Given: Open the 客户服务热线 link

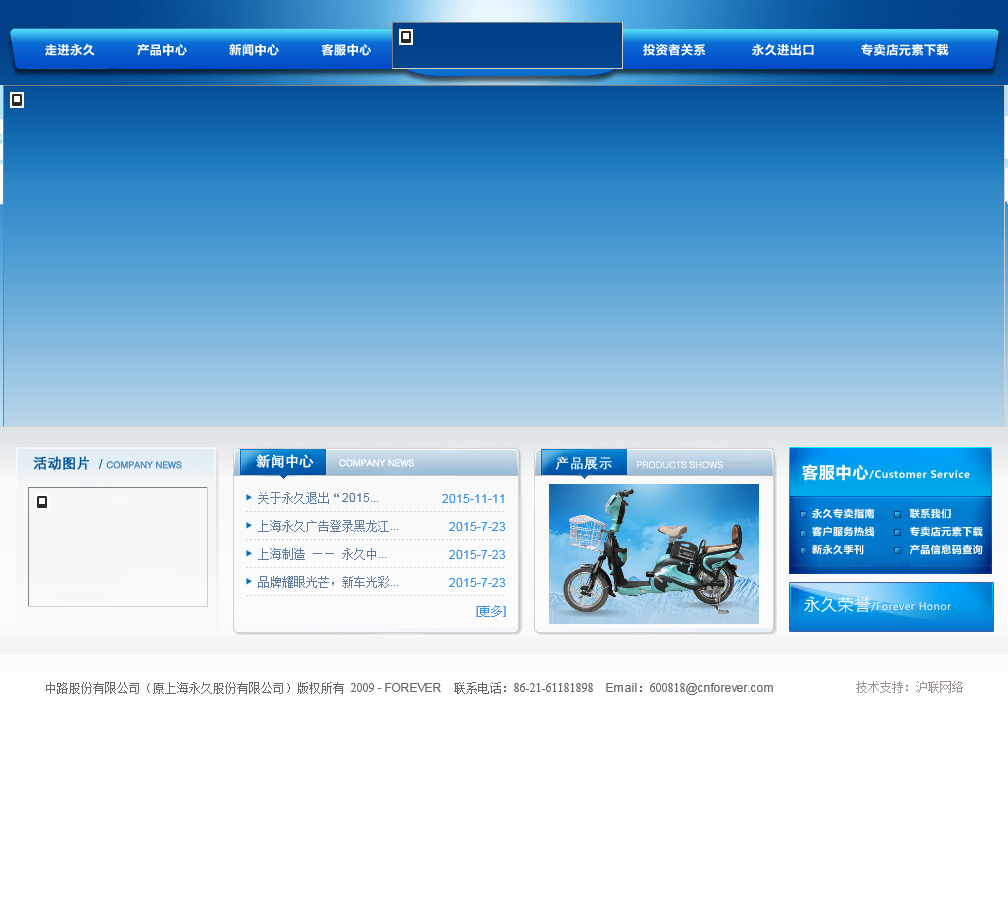Looking at the screenshot, I should [843, 532].
